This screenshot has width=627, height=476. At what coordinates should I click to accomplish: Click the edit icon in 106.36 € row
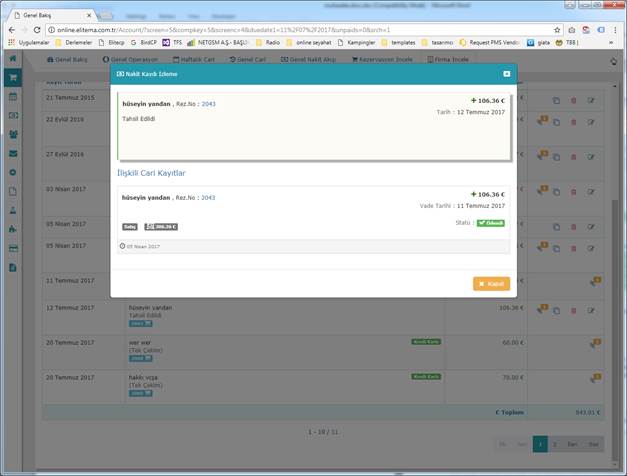point(590,311)
